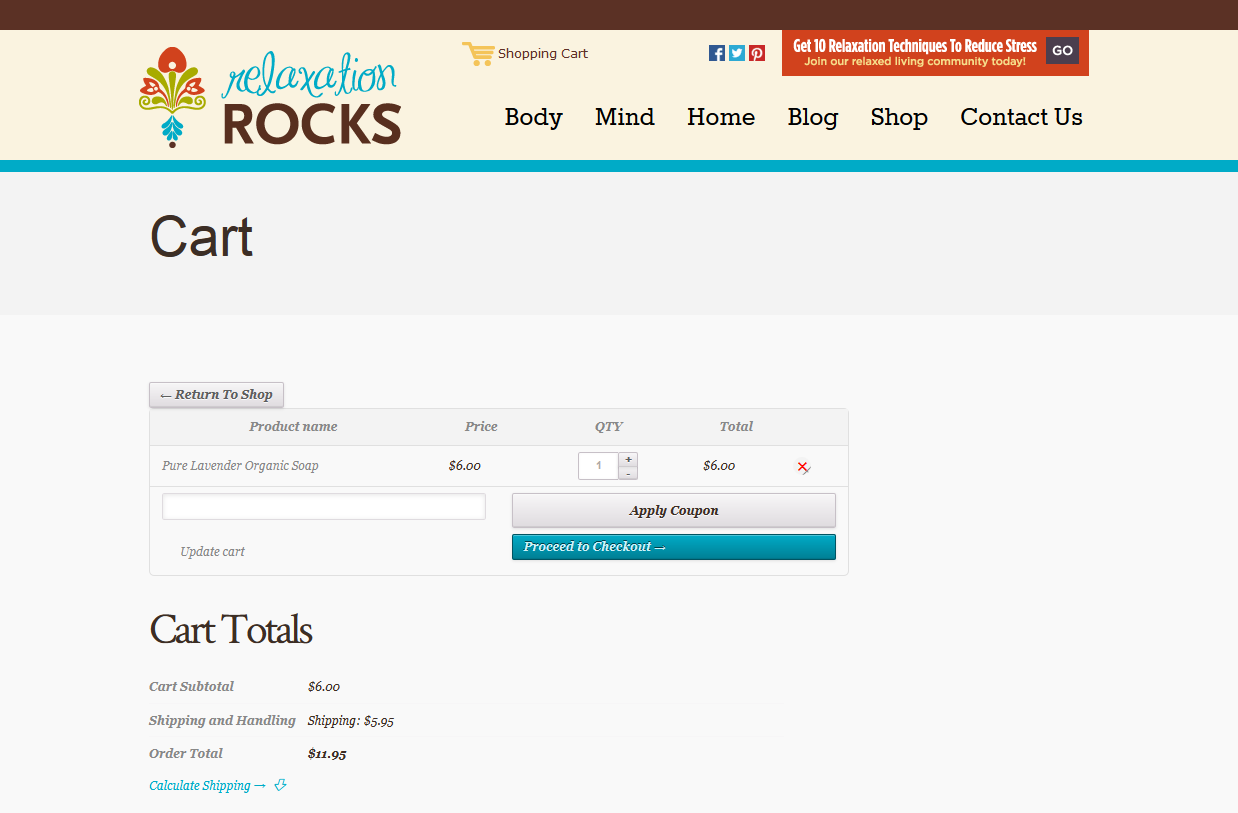Open Pure Lavender Organic Soap product link
This screenshot has height=813, width=1238.
240,466
